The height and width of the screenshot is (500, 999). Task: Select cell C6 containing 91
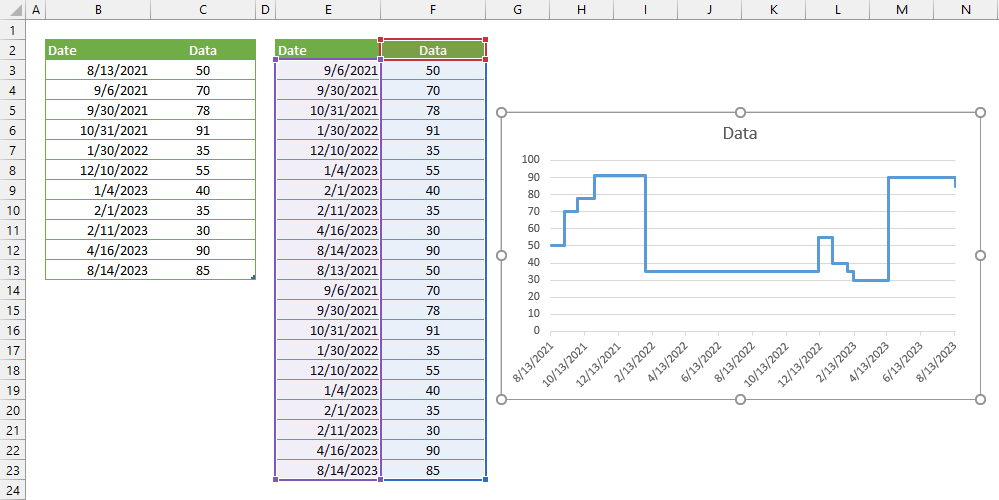[203, 130]
